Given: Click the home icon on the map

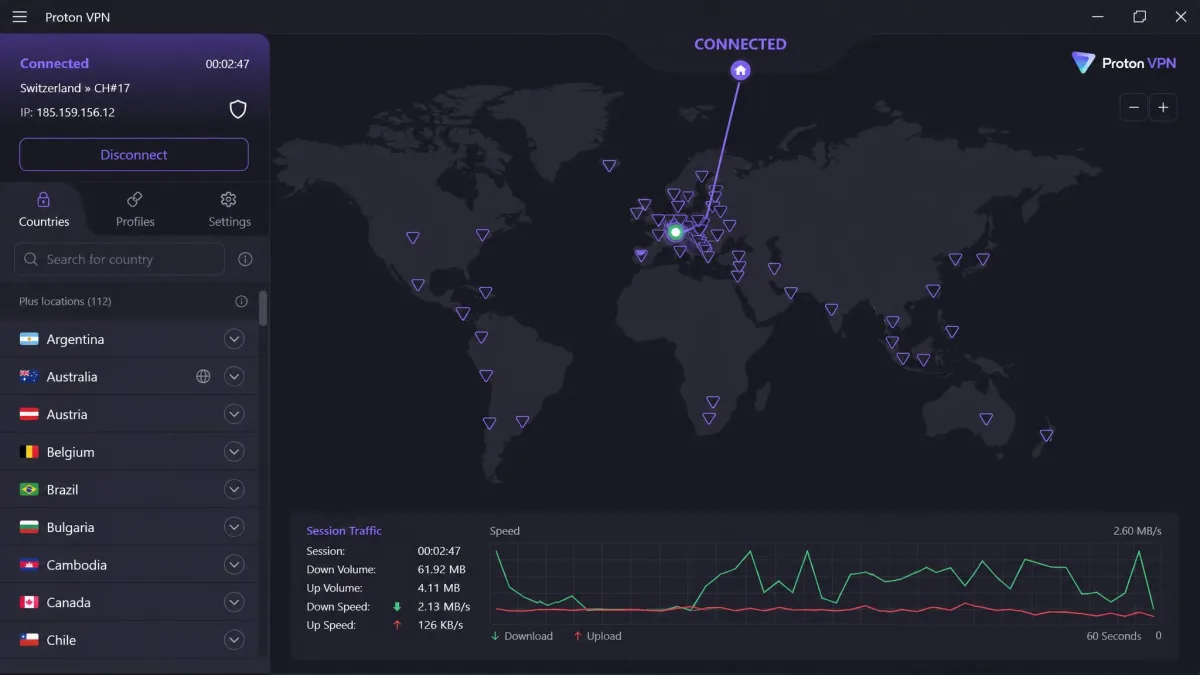Looking at the screenshot, I should coord(740,70).
